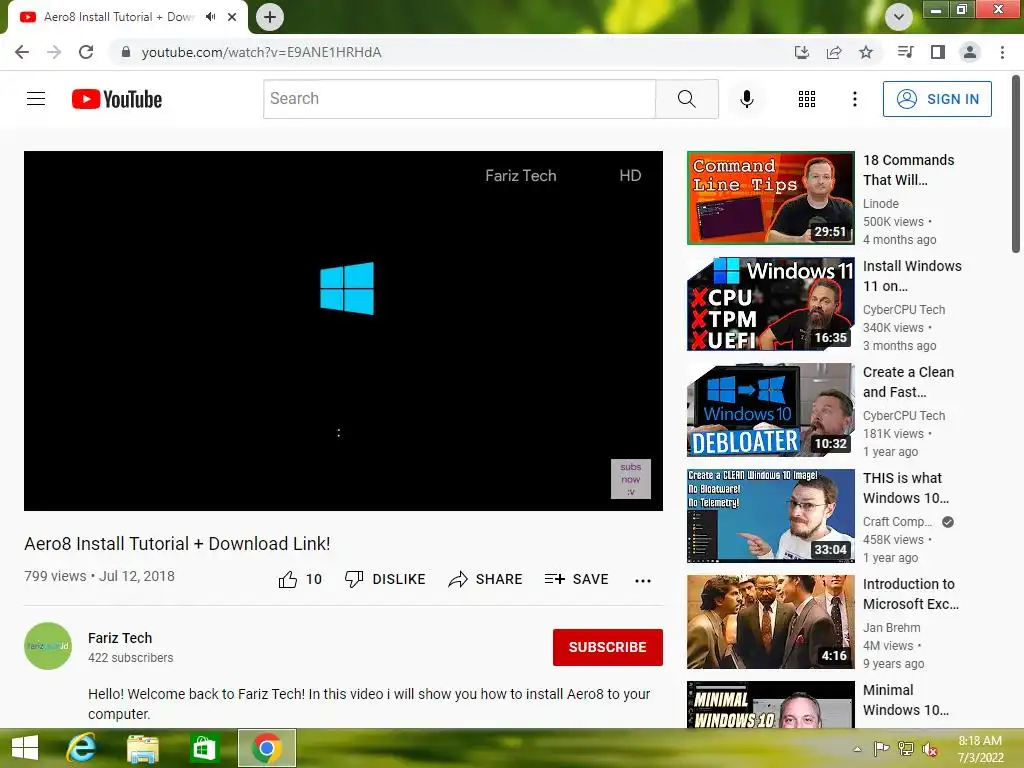Mute the tab via speaker icon
The height and width of the screenshot is (768, 1024).
[x=210, y=17]
